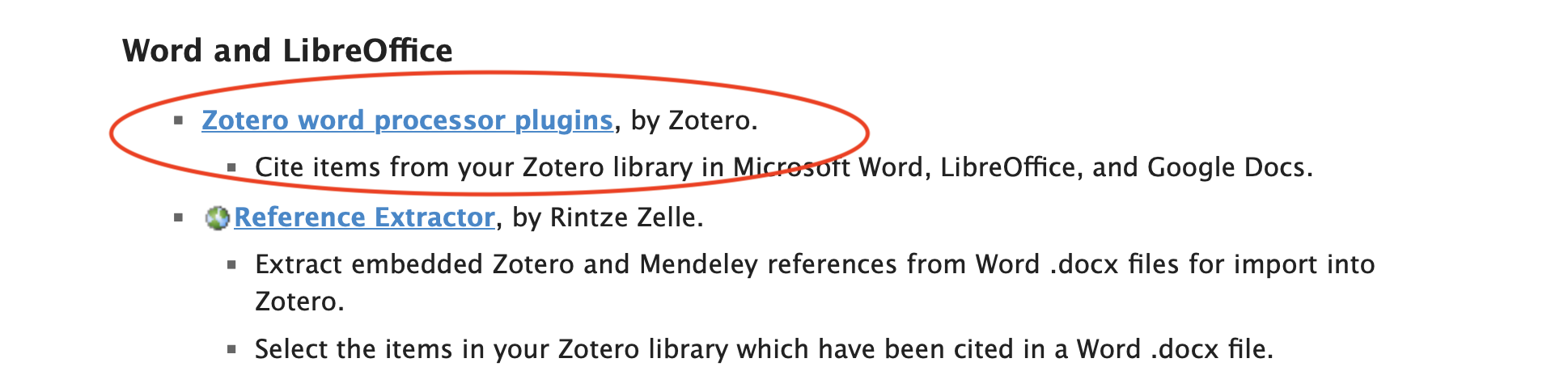Screen dimensions: 1568x388
Task: Click the sub-bullet before 'Extract embedded Zotero'
Action: click(x=232, y=265)
